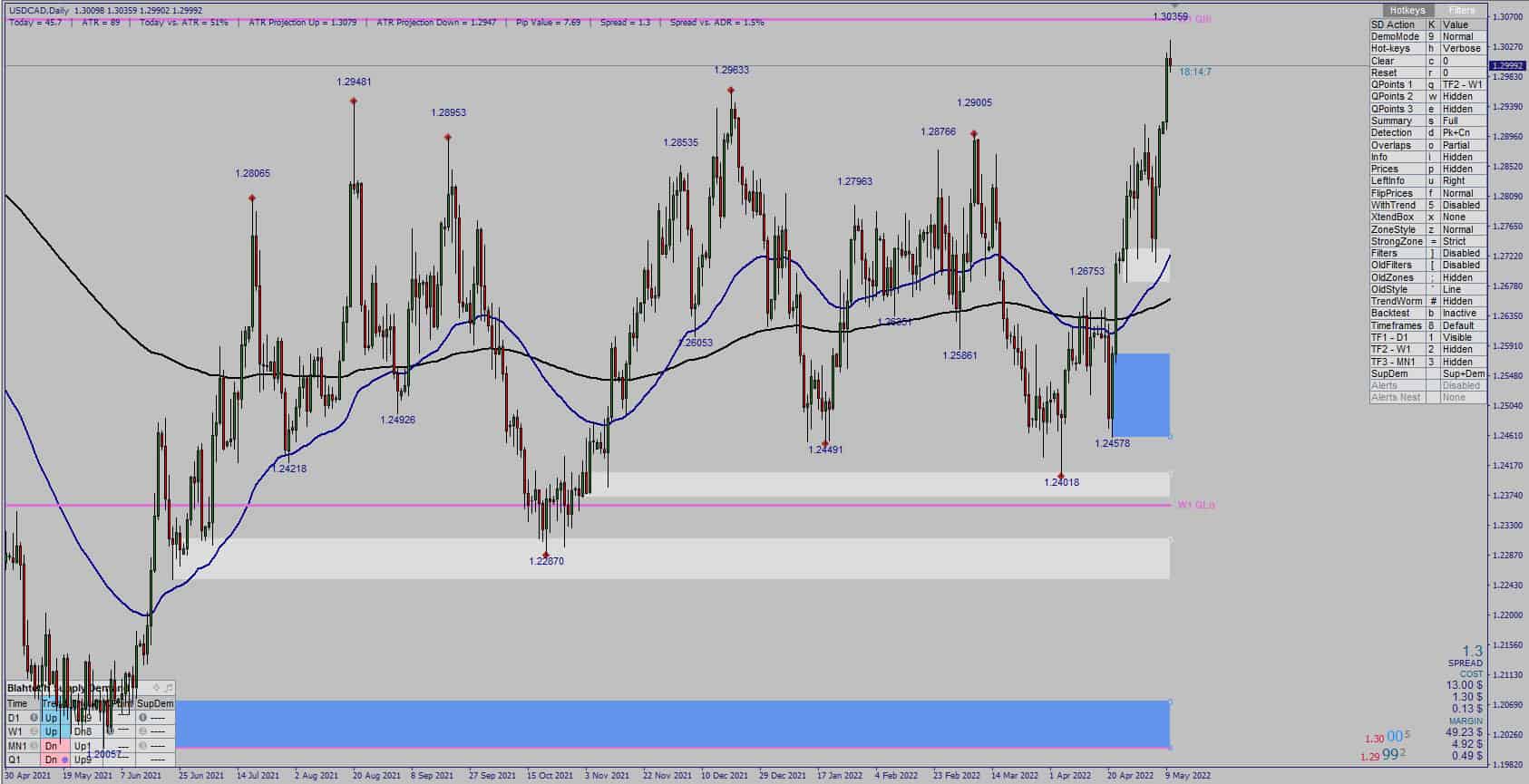Image resolution: width=1529 pixels, height=784 pixels.
Task: Change the QPoints 1 value TF2 - W1
Action: [1462, 84]
